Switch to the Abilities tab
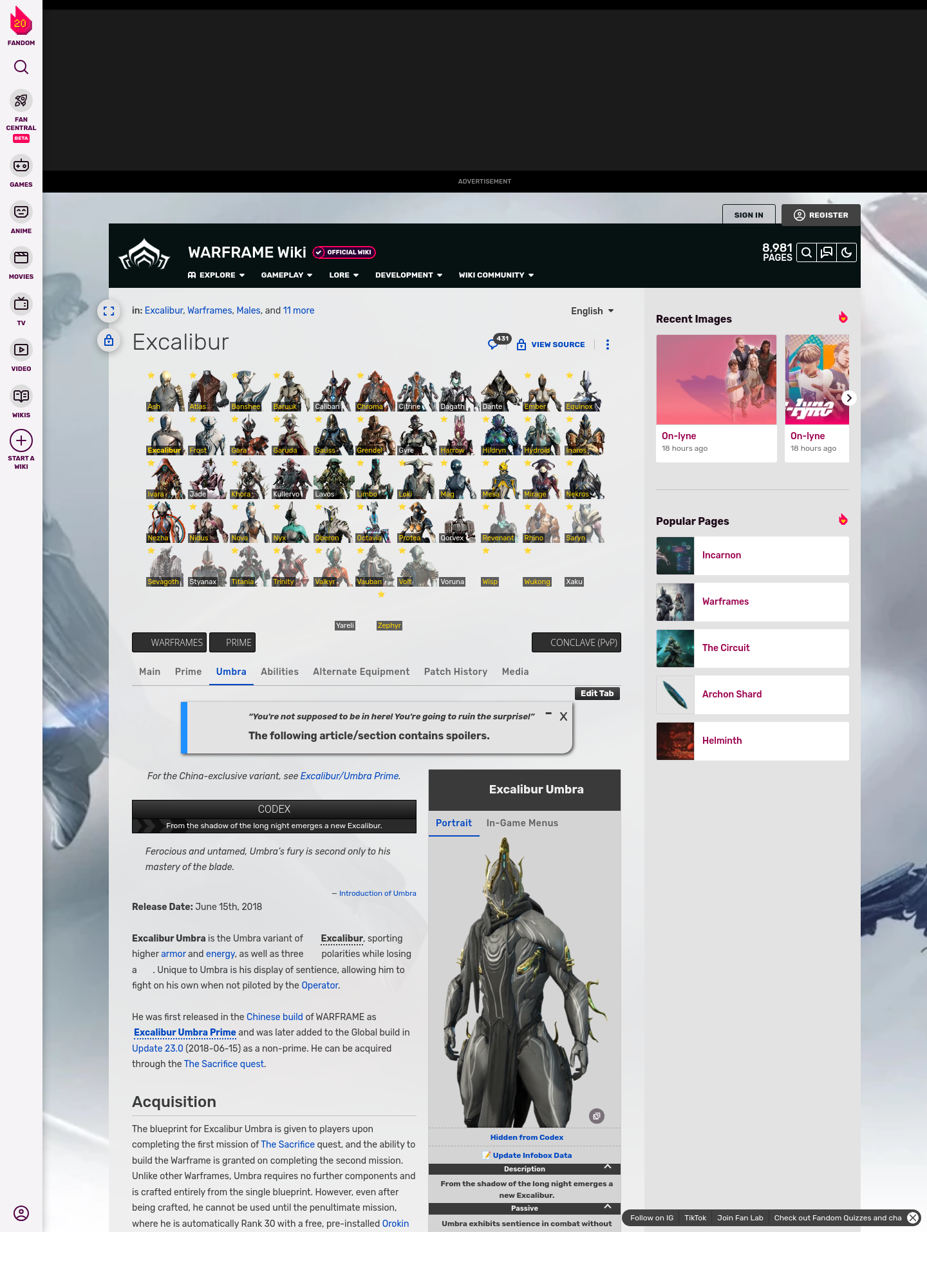The width and height of the screenshot is (927, 1288). (280, 672)
